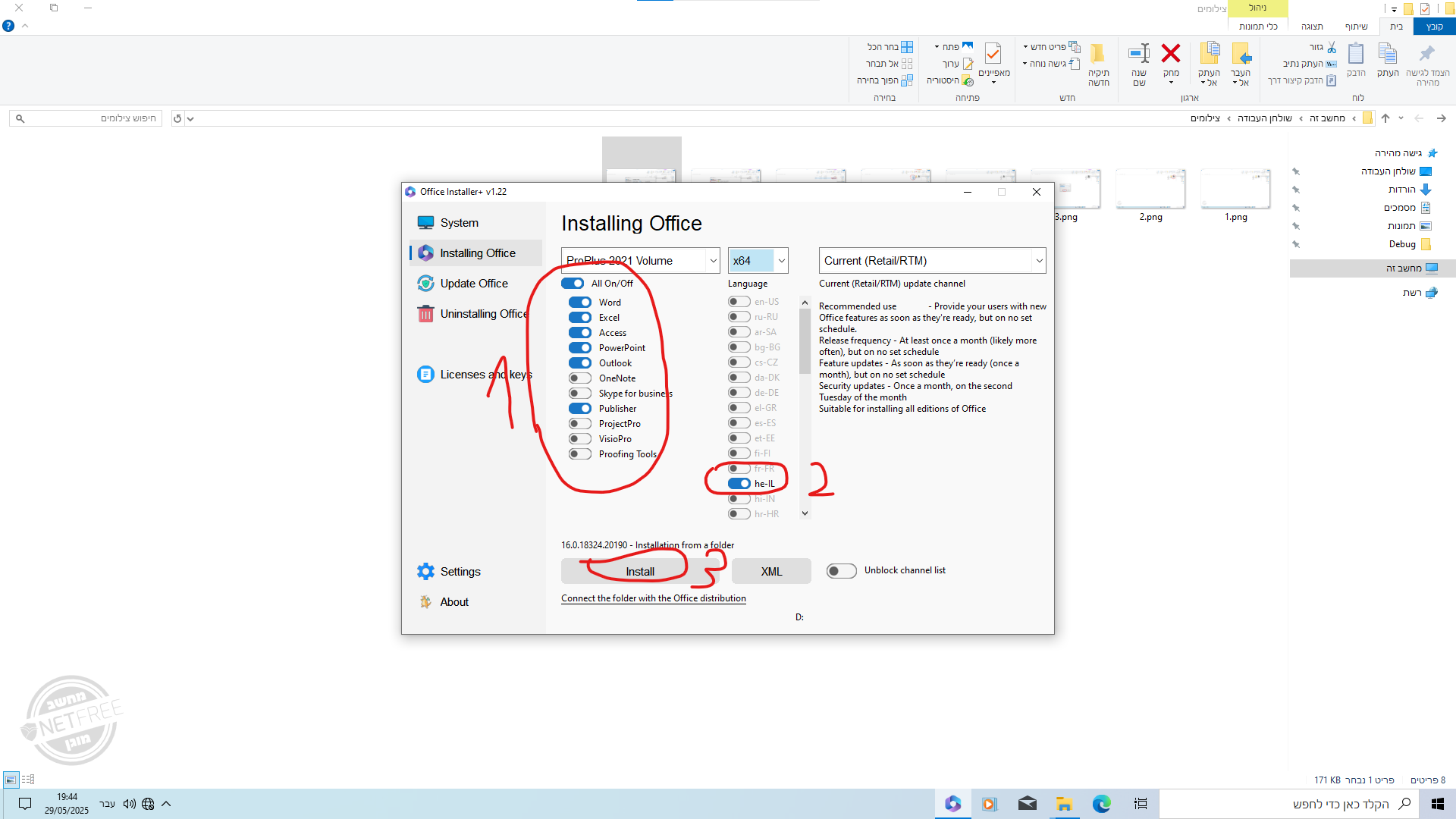The height and width of the screenshot is (819, 1456).
Task: Click Rename icon in Explorer ribbon
Action: 1139,53
